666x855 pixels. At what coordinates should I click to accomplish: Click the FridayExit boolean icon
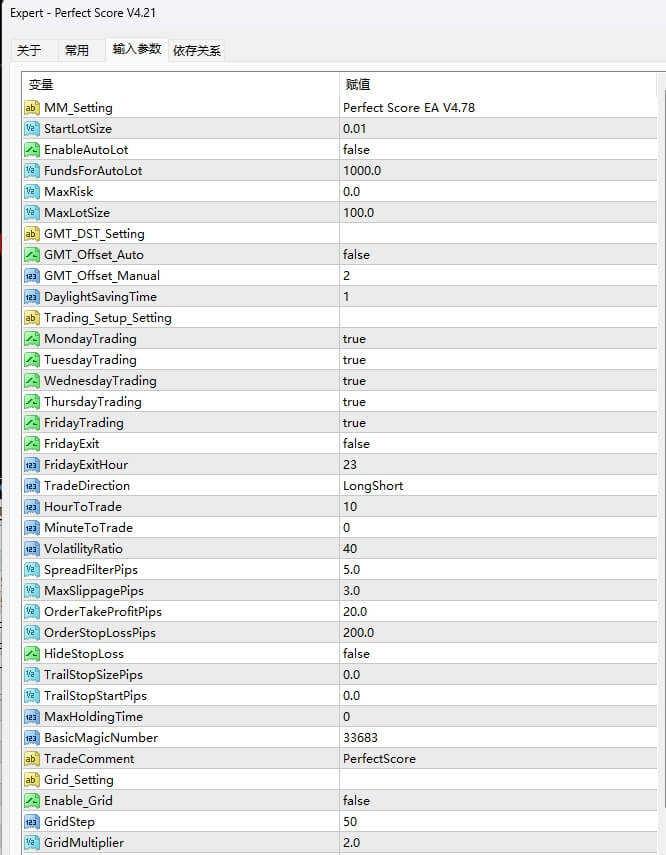click(x=32, y=443)
